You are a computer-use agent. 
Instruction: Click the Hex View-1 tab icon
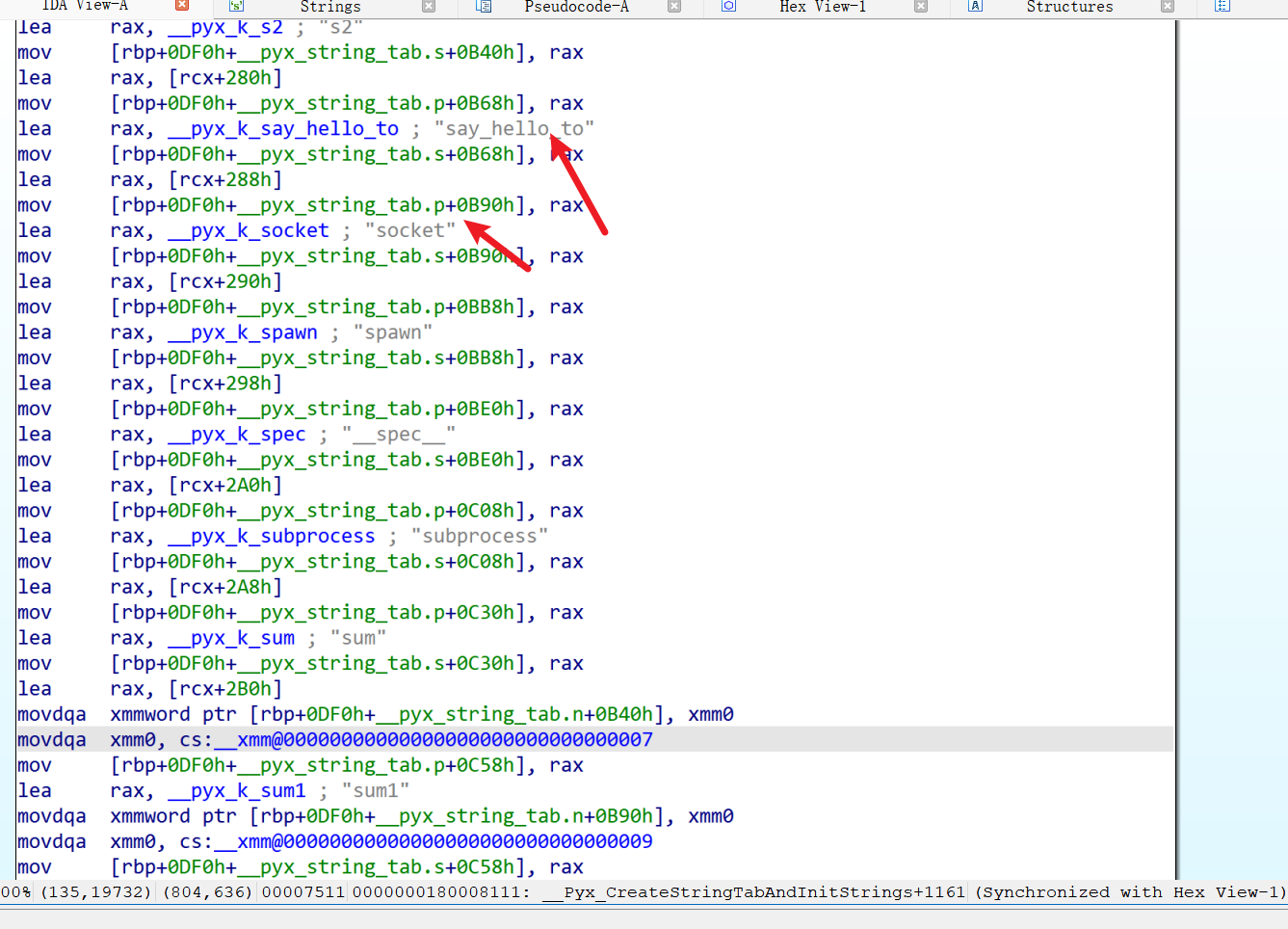729,6
